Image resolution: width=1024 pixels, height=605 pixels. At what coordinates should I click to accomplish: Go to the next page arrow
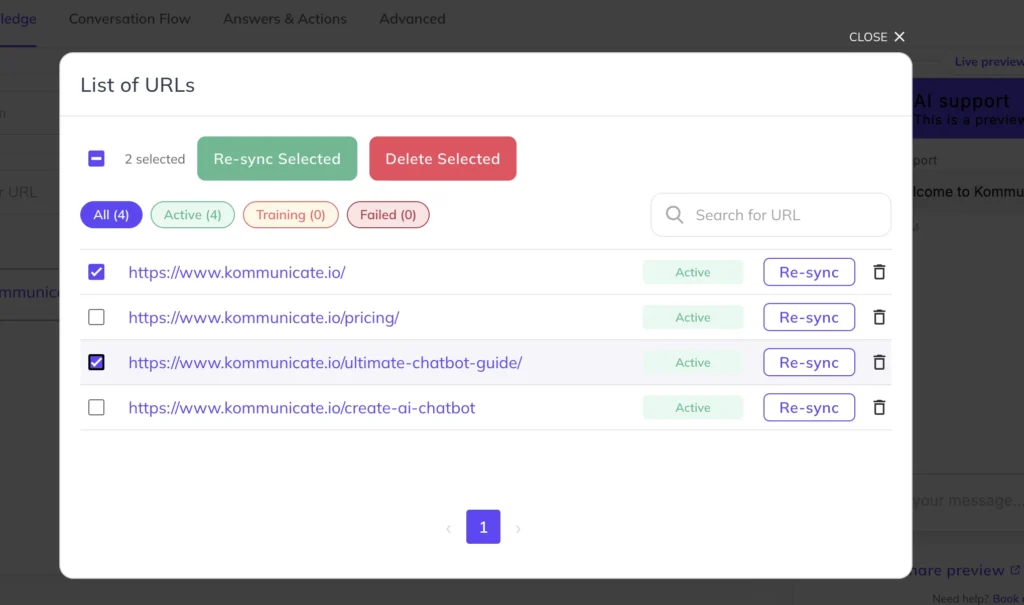[x=518, y=528]
